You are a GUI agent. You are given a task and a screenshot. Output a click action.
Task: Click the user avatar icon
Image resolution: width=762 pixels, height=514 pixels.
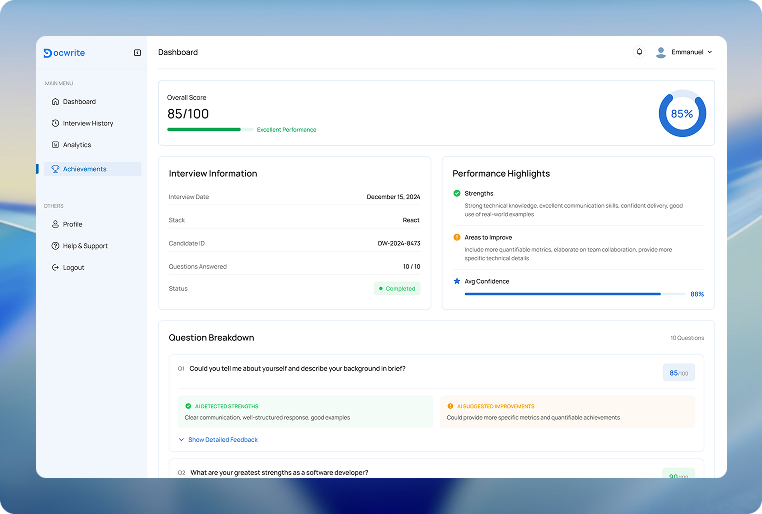[660, 52]
